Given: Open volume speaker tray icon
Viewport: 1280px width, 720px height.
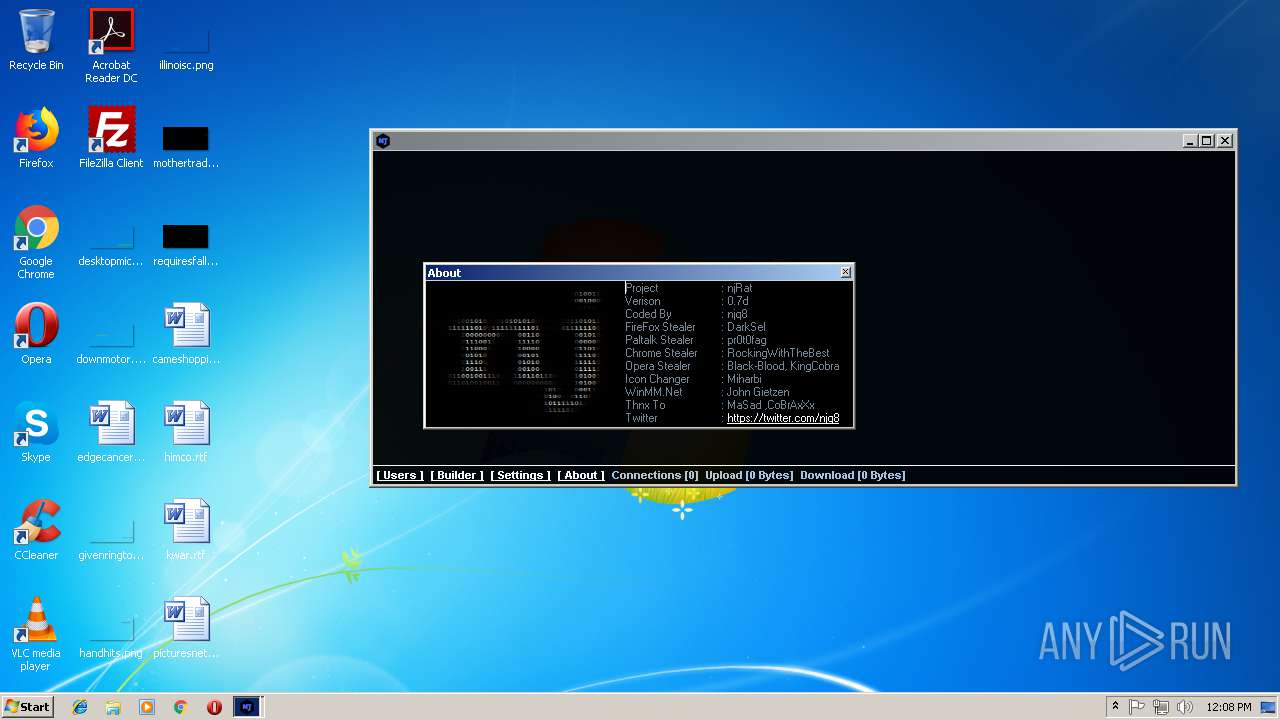Looking at the screenshot, I should (1185, 707).
